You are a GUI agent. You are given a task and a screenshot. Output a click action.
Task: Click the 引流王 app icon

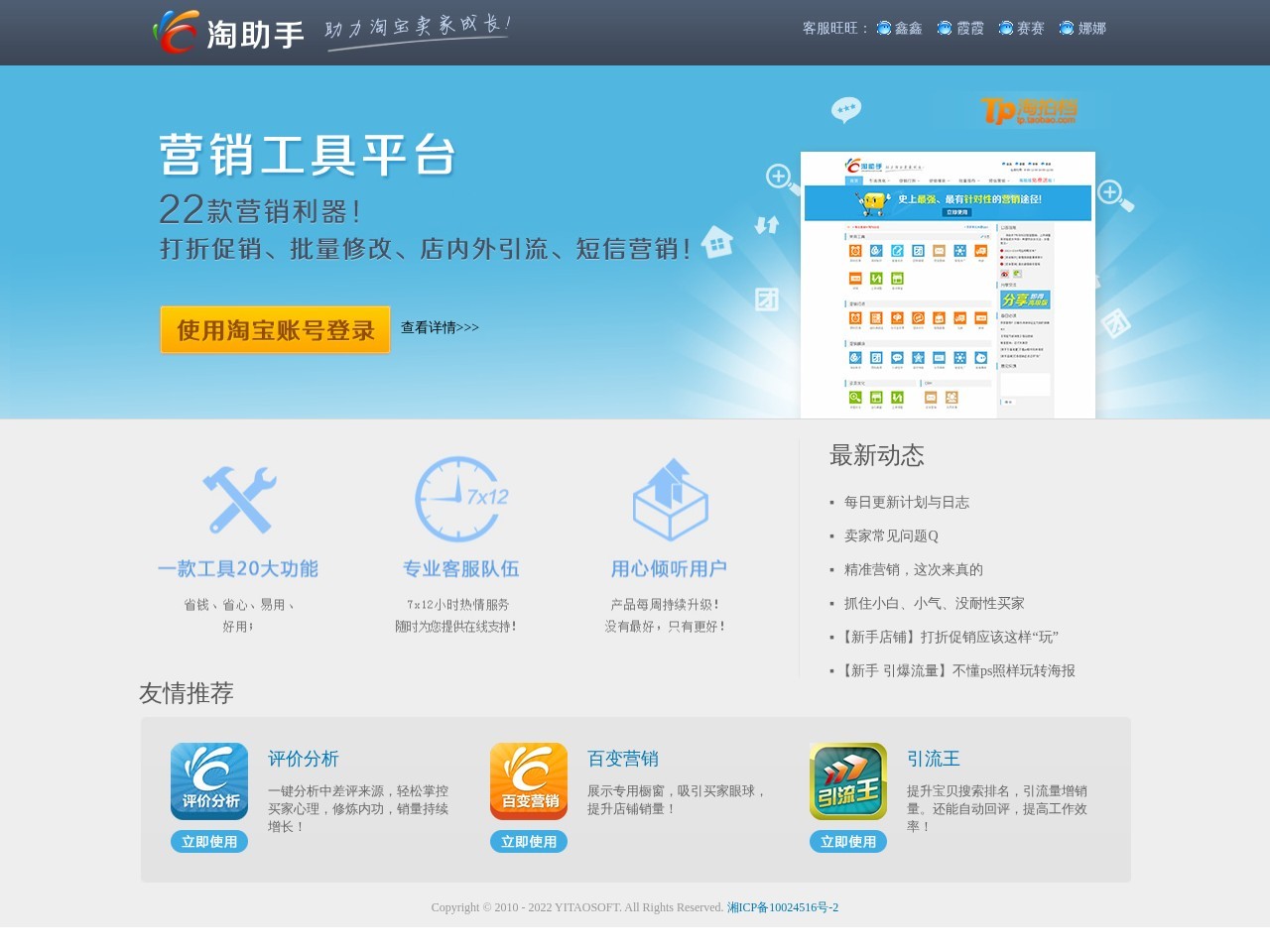tap(848, 781)
